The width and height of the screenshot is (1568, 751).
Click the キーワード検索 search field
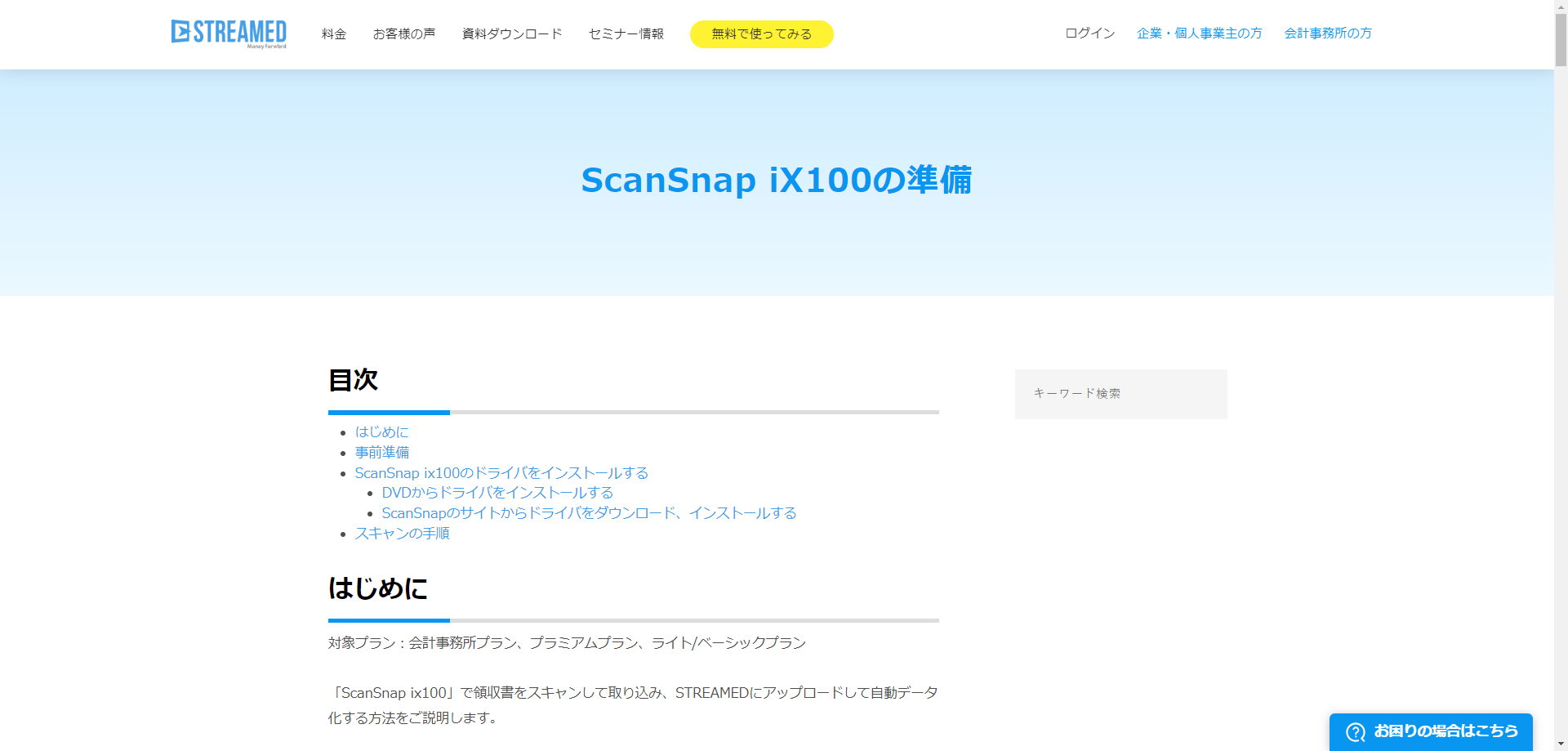tap(1121, 394)
